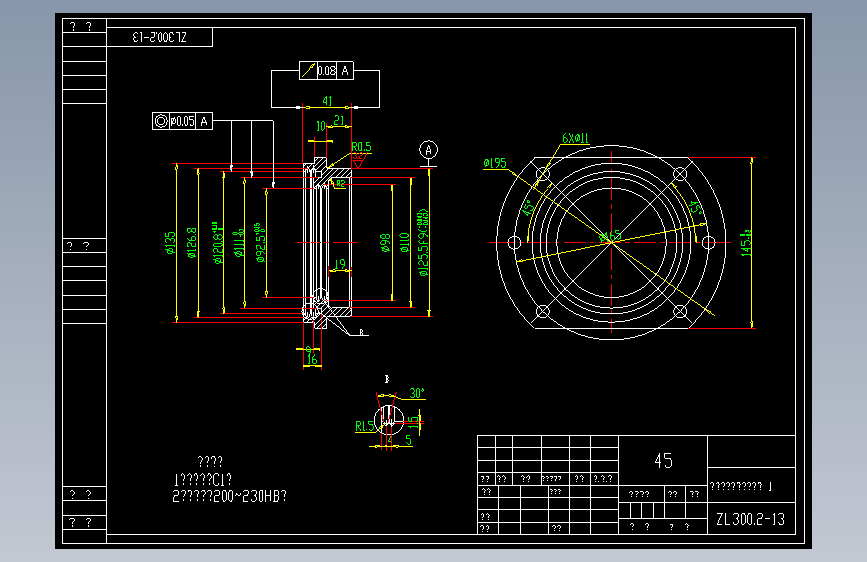
Task: Pick the small R2 radius label
Action: [341, 184]
